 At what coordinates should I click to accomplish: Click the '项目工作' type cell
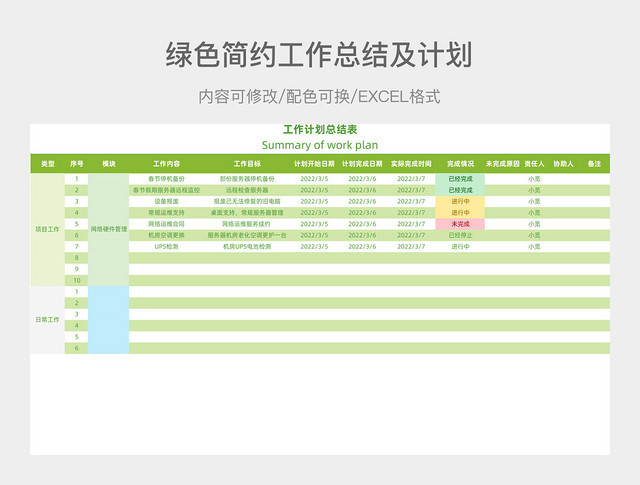click(47, 229)
